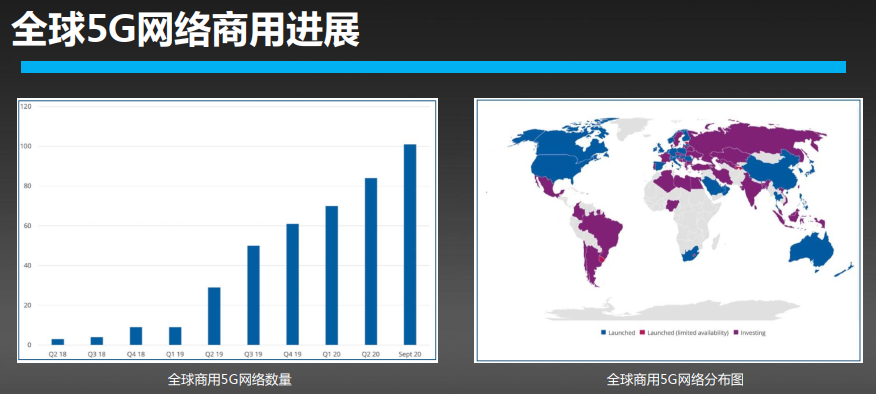The width and height of the screenshot is (876, 394).
Task: Click the red Launched (limited availability) swatch
Action: click(x=642, y=333)
